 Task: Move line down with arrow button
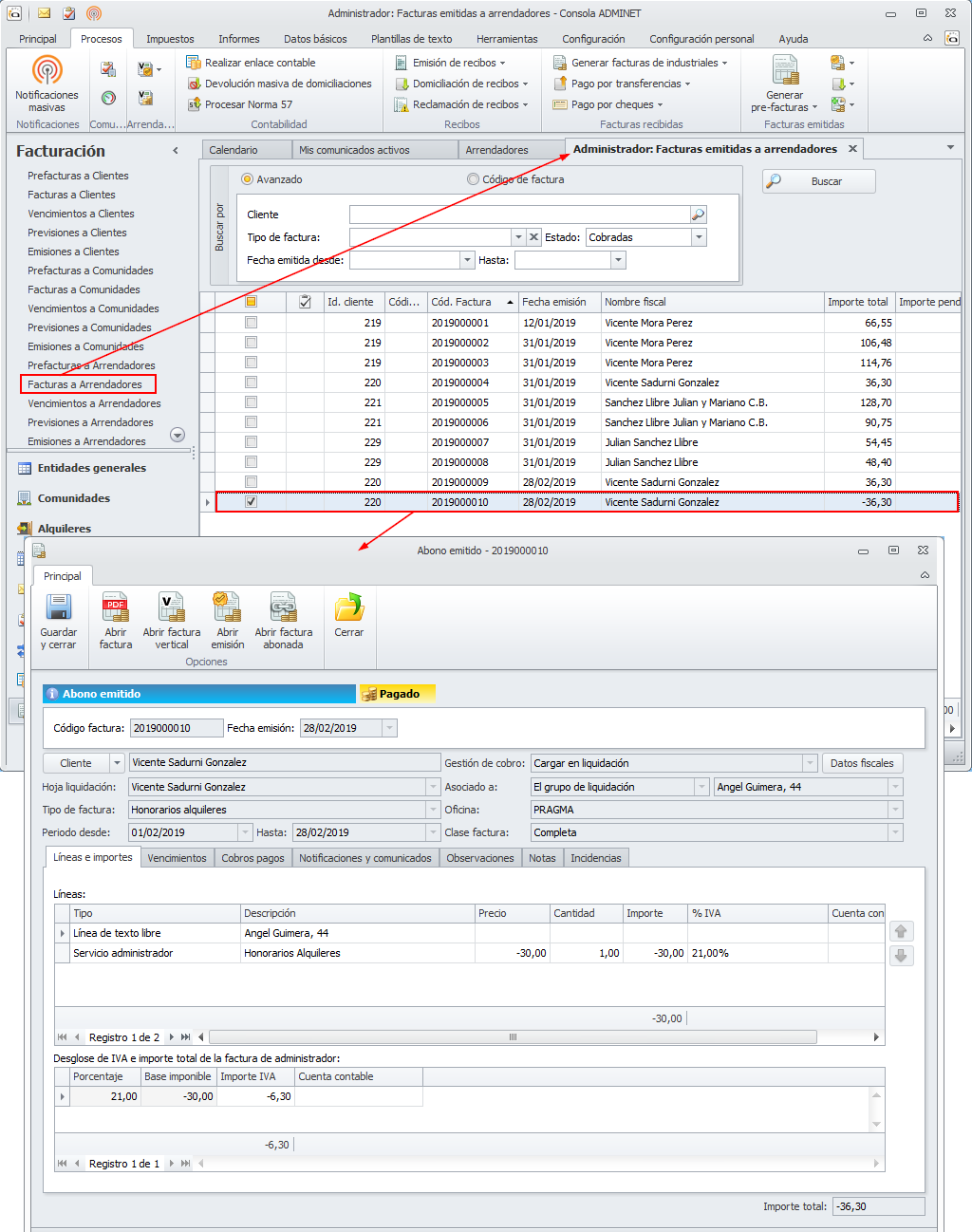[902, 956]
